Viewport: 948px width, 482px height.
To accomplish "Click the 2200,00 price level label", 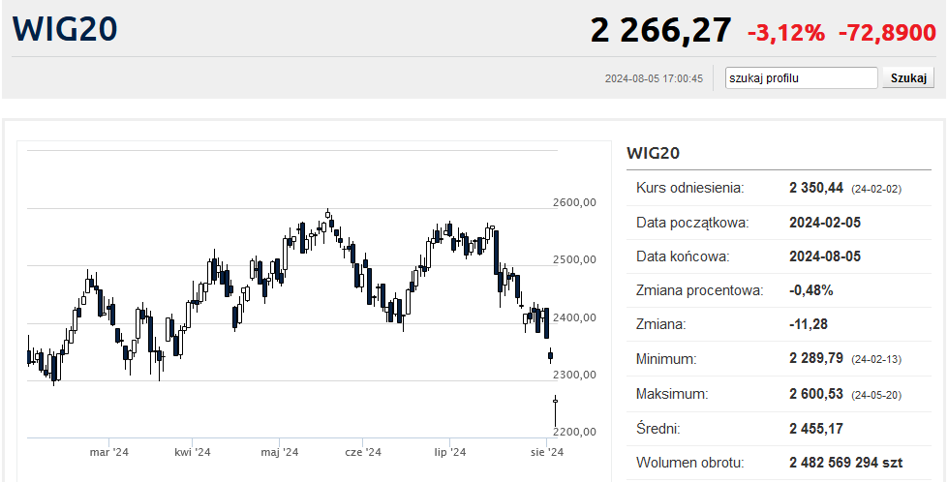I will 575,432.
